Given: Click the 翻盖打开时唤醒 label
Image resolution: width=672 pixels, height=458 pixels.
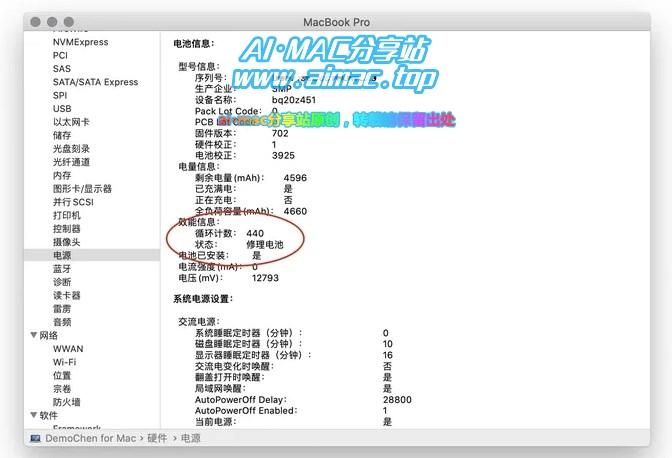Looking at the screenshot, I should click(230, 377).
